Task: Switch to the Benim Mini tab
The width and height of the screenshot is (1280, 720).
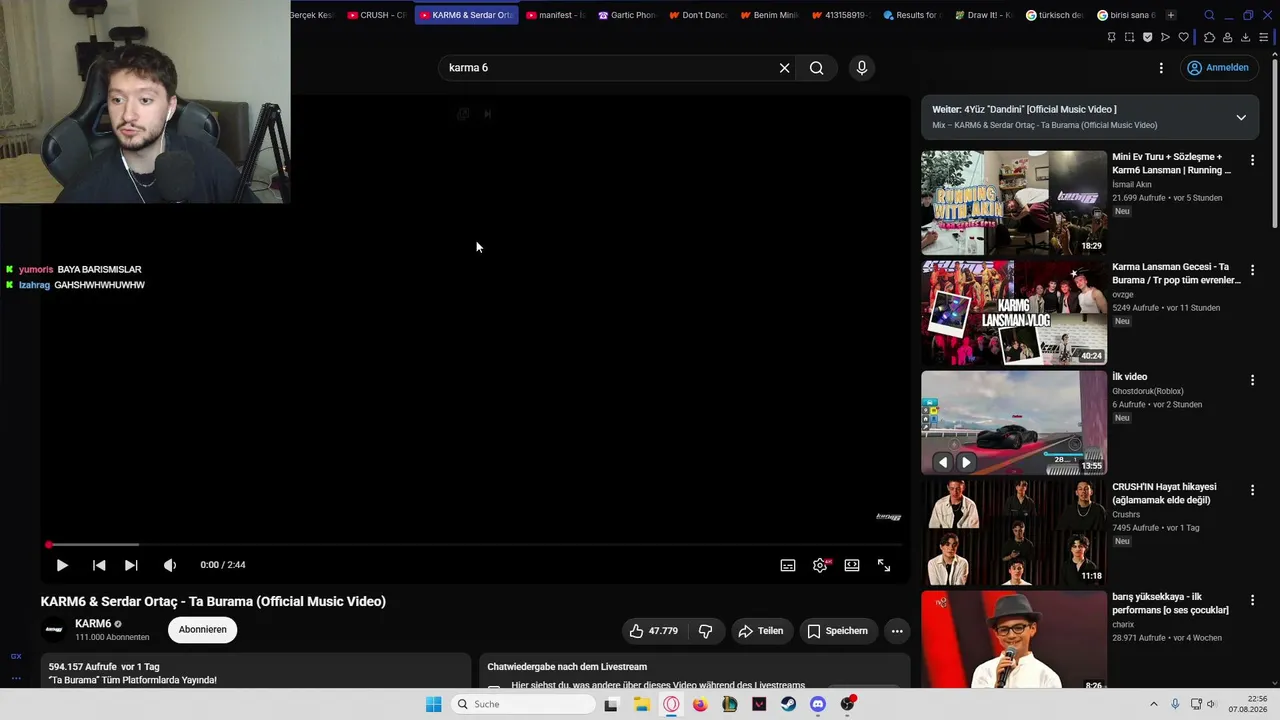Action: coord(770,15)
